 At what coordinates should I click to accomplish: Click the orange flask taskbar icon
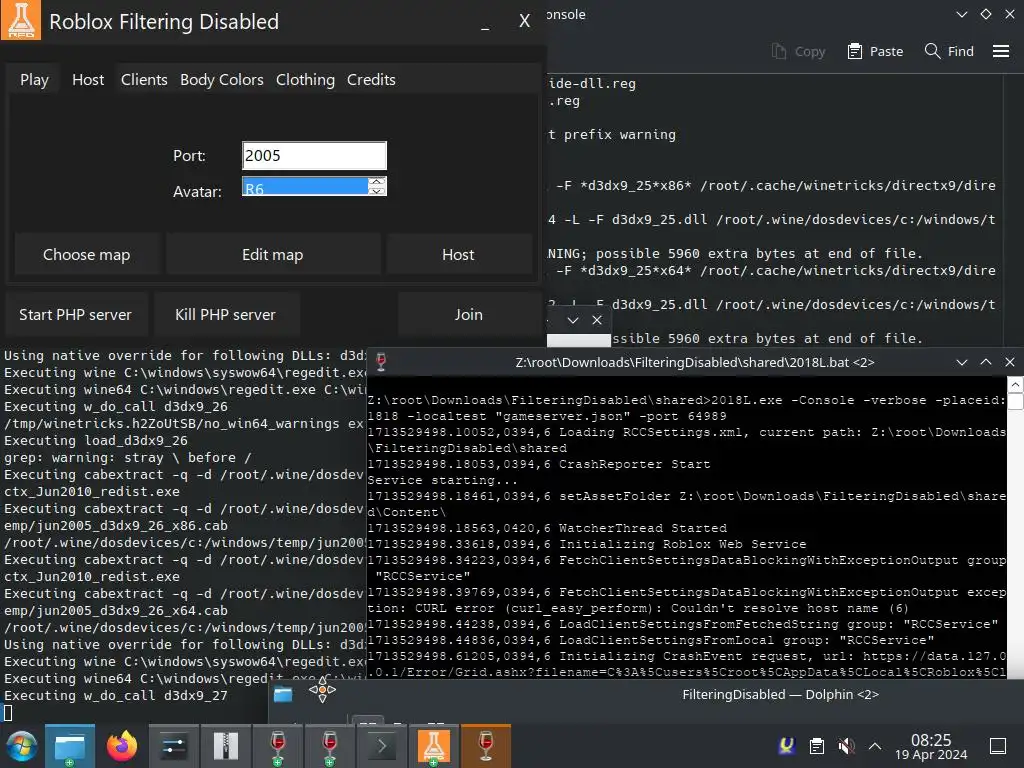click(434, 746)
